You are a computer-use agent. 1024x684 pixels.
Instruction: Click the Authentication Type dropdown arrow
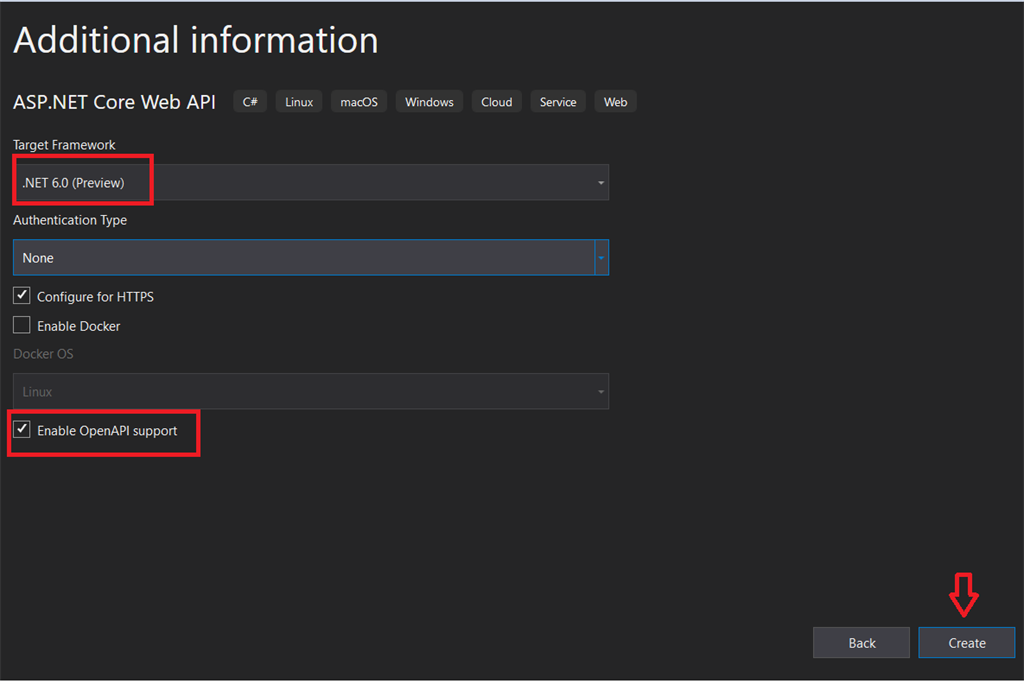601,257
